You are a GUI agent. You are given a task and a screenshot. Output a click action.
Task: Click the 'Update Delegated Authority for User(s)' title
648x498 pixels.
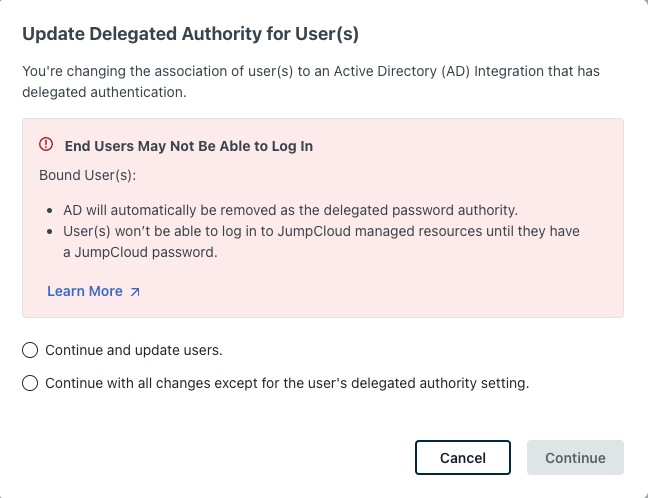[x=190, y=34]
